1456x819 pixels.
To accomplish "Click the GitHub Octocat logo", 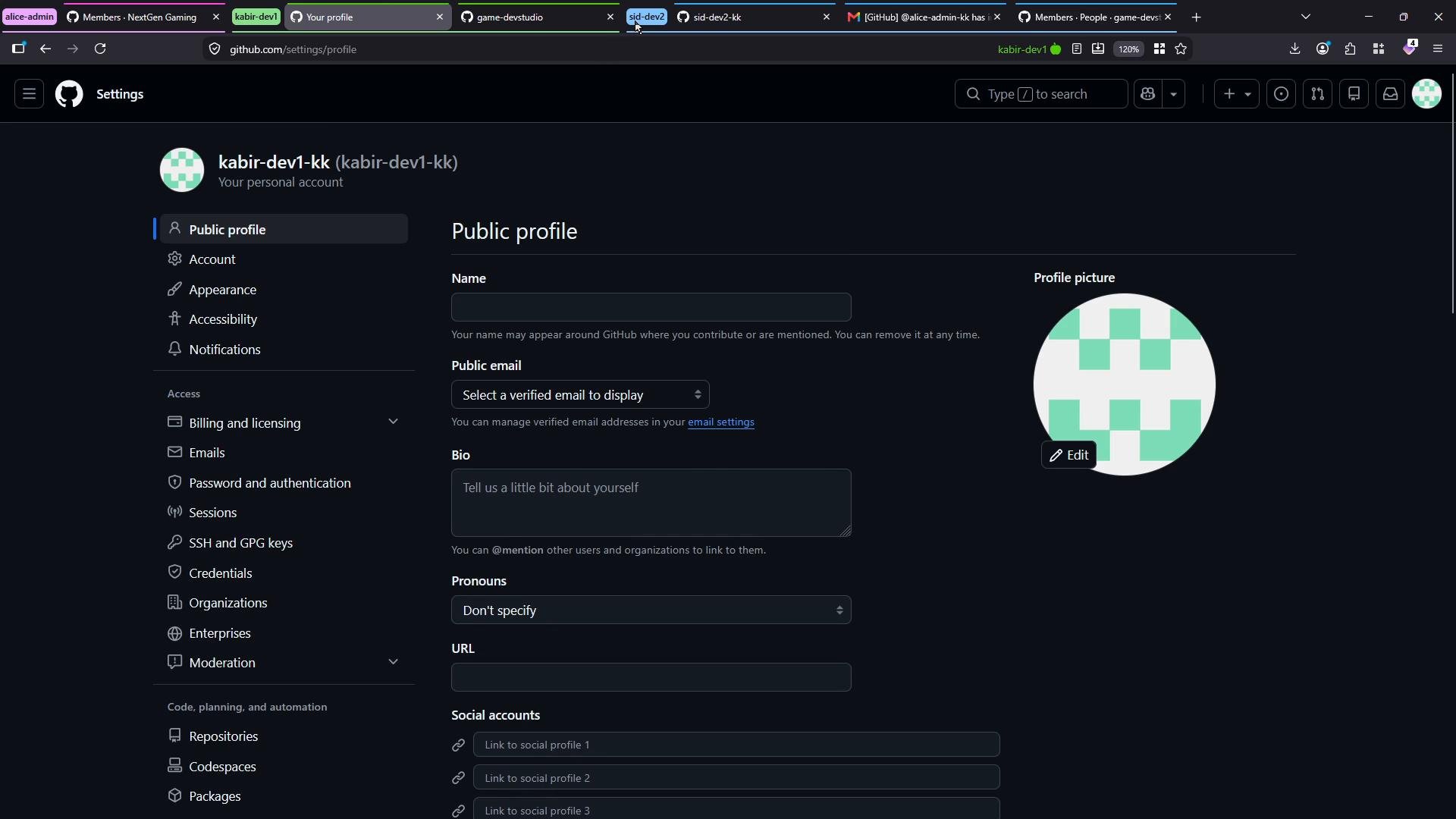I will (69, 94).
